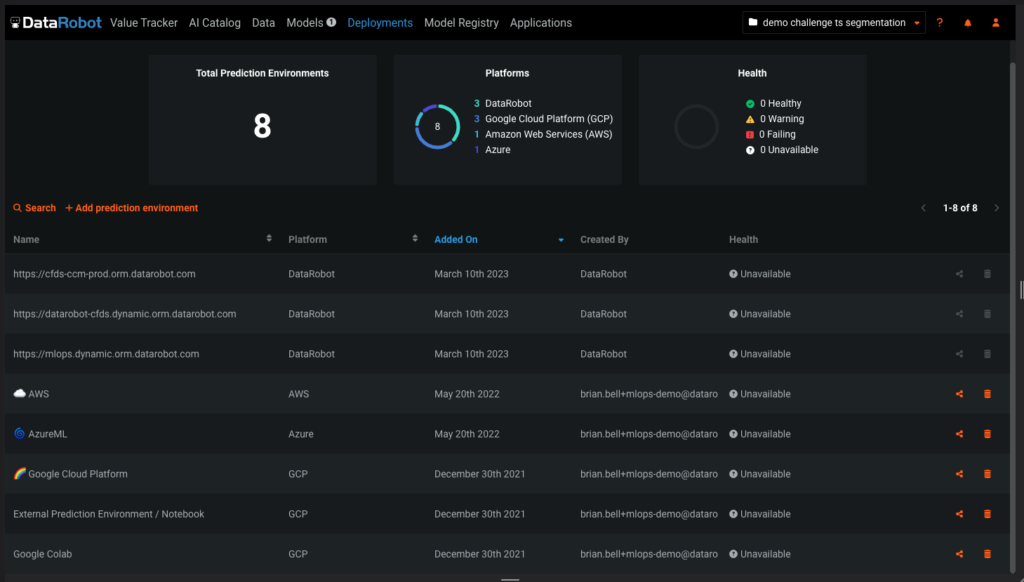Delete the AzureML prediction environment
This screenshot has width=1024, height=582.
(987, 434)
